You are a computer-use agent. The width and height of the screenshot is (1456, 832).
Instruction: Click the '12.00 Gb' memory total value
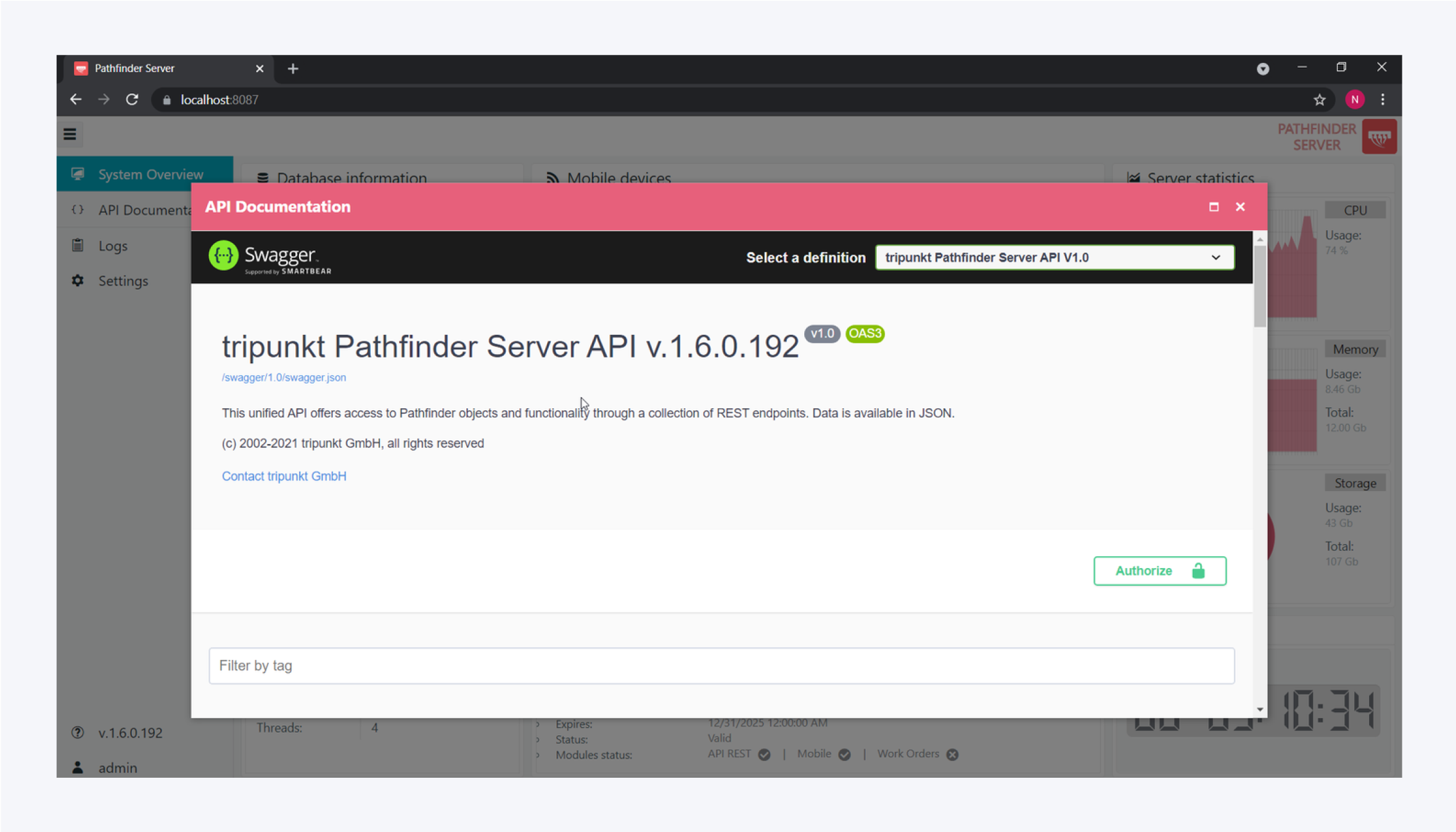1345,427
